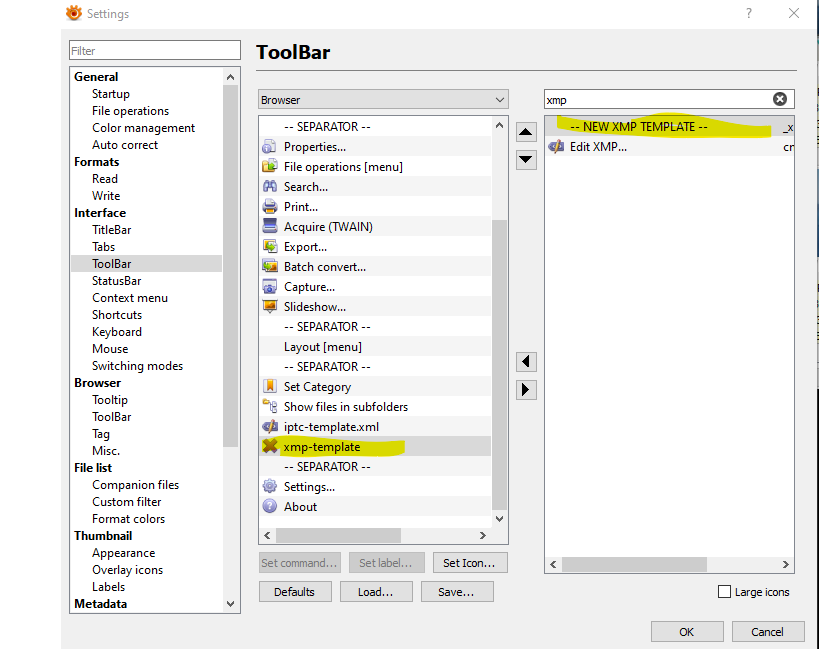
Task: Select Switching modes in tree
Action: pyautogui.click(x=137, y=366)
